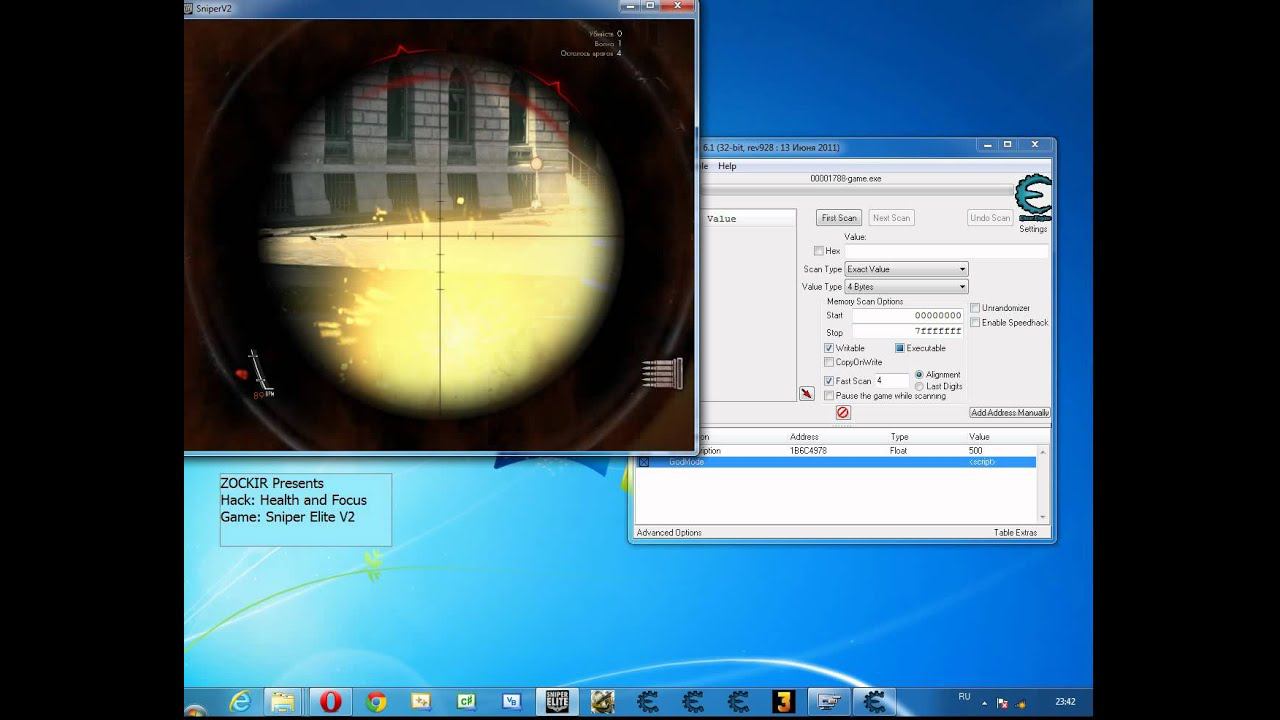Switch to Sniper Elite taskbar icon
This screenshot has height=720, width=1280.
point(557,702)
